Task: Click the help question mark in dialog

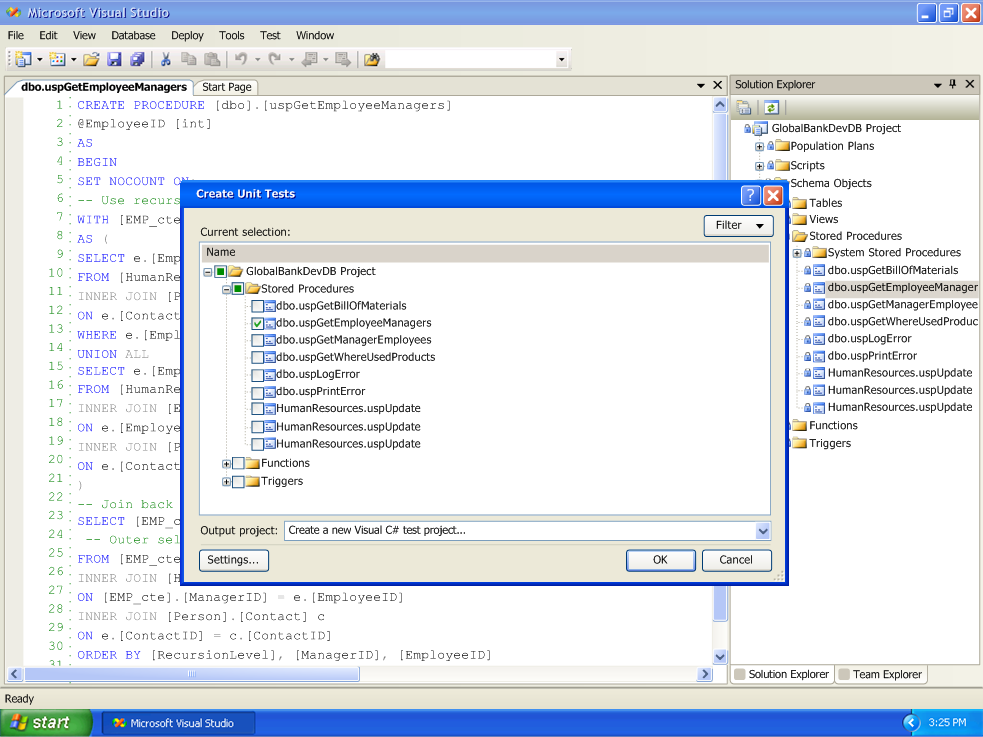Action: point(750,196)
